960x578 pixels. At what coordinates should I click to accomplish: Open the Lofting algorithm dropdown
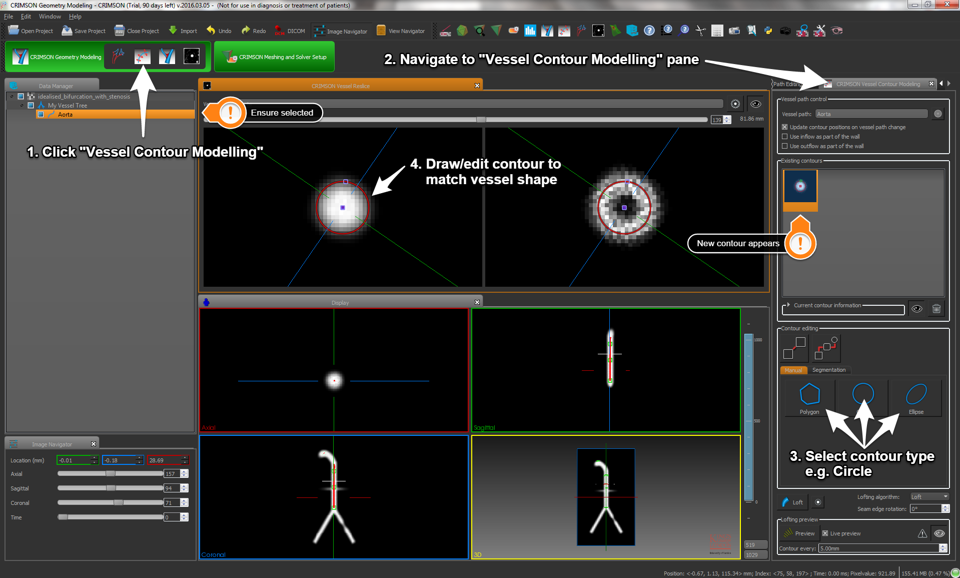(x=929, y=497)
